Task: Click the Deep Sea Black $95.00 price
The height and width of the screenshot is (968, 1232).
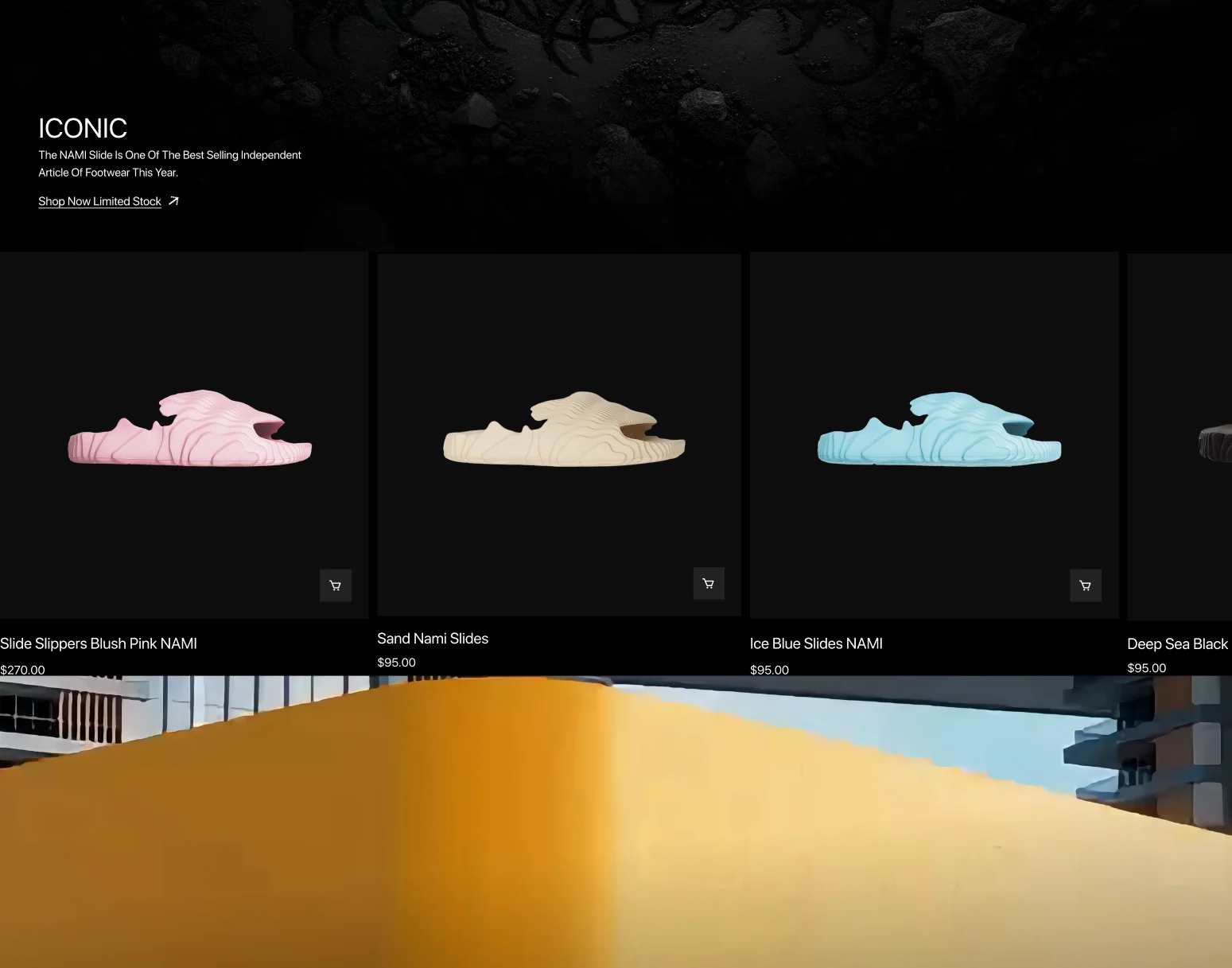Action: (x=1147, y=668)
